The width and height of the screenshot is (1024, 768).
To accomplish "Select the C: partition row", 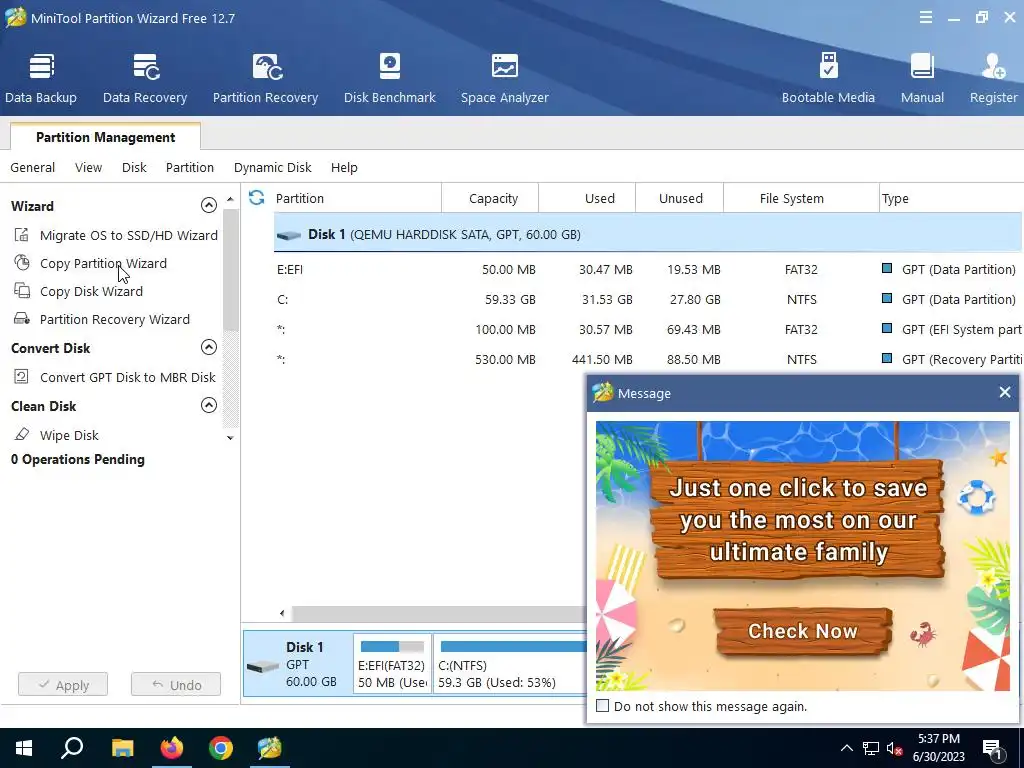I will [648, 299].
